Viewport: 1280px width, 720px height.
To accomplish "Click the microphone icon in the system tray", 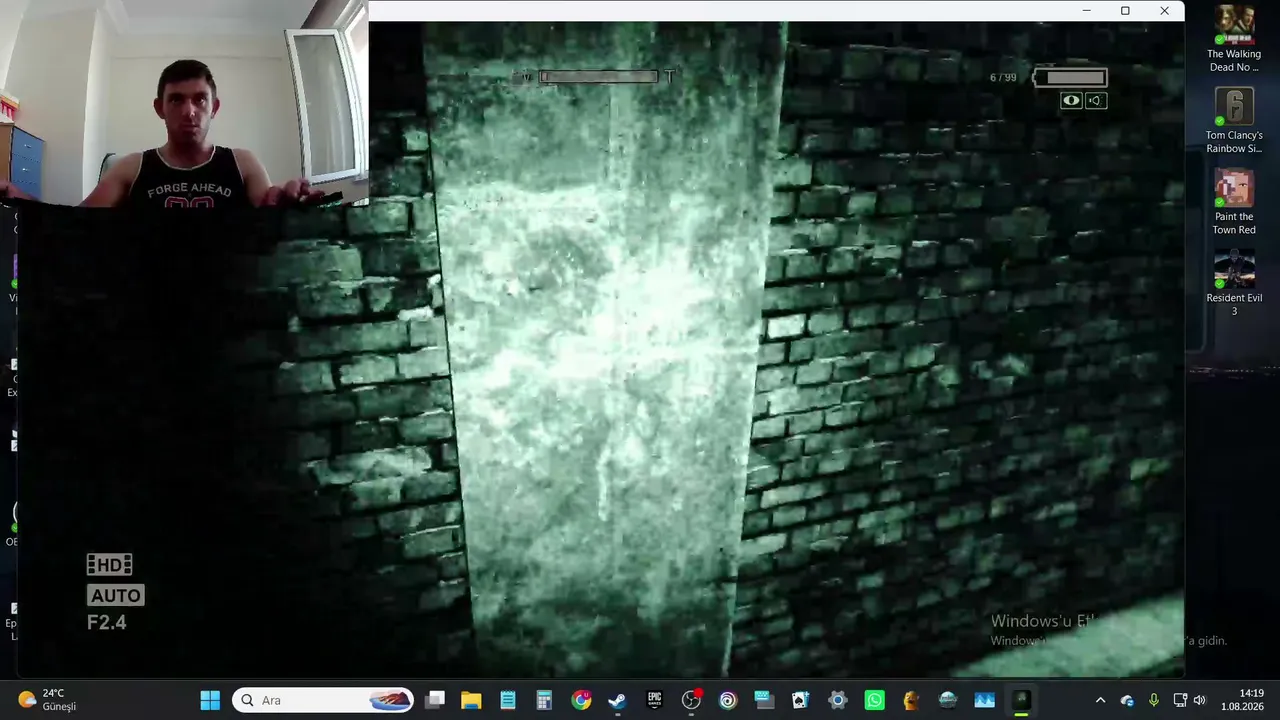I will 1153,700.
